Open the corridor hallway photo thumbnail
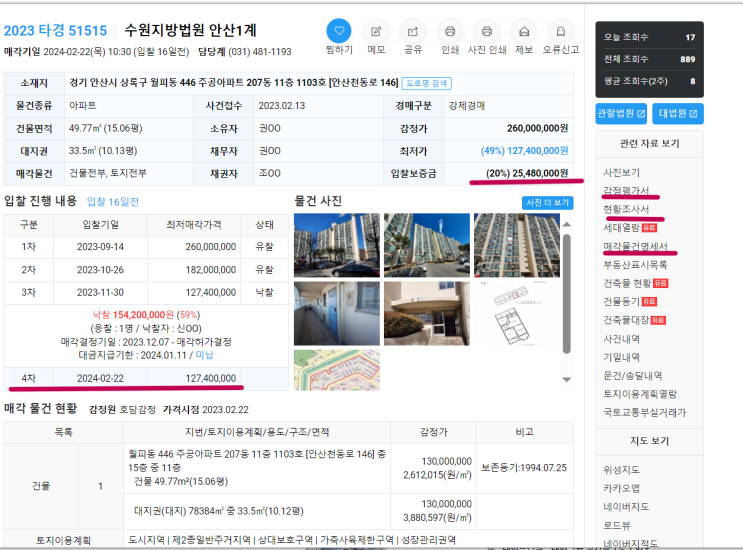743x550 pixels. [x=337, y=314]
